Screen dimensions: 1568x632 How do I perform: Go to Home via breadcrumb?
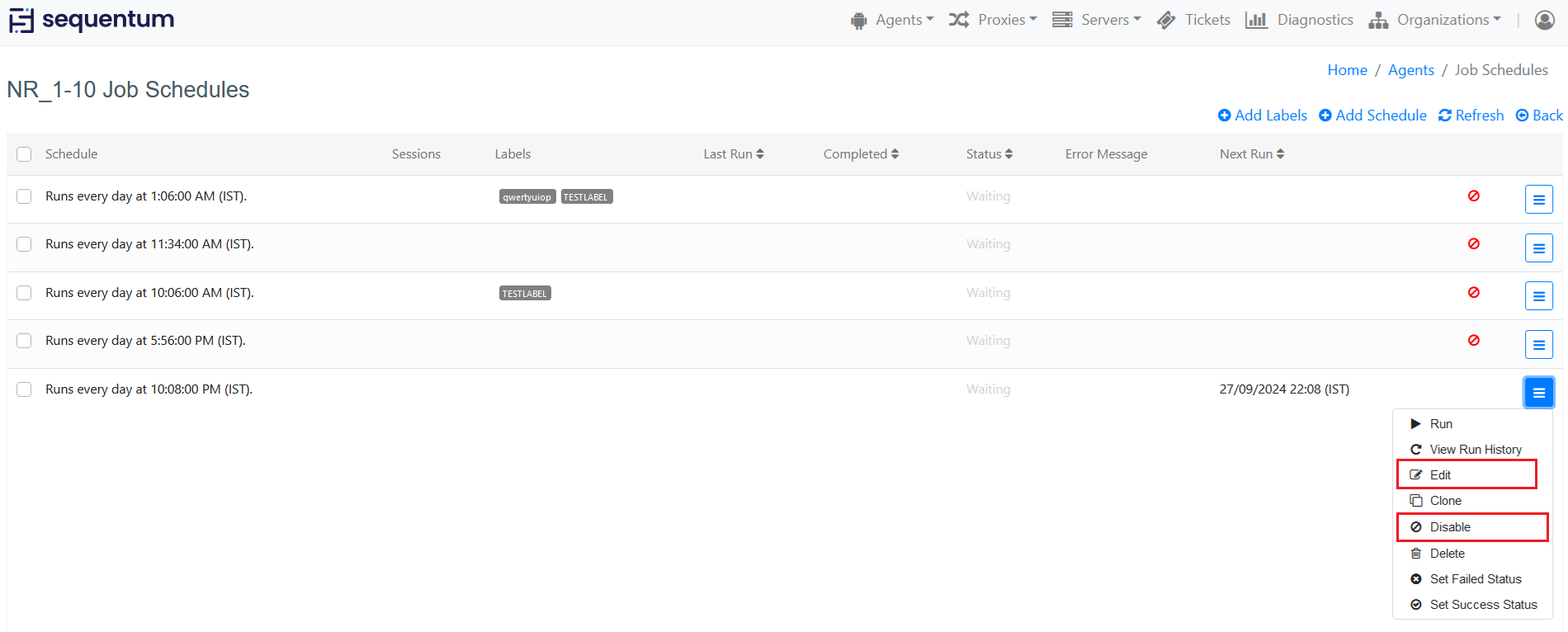pos(1347,70)
